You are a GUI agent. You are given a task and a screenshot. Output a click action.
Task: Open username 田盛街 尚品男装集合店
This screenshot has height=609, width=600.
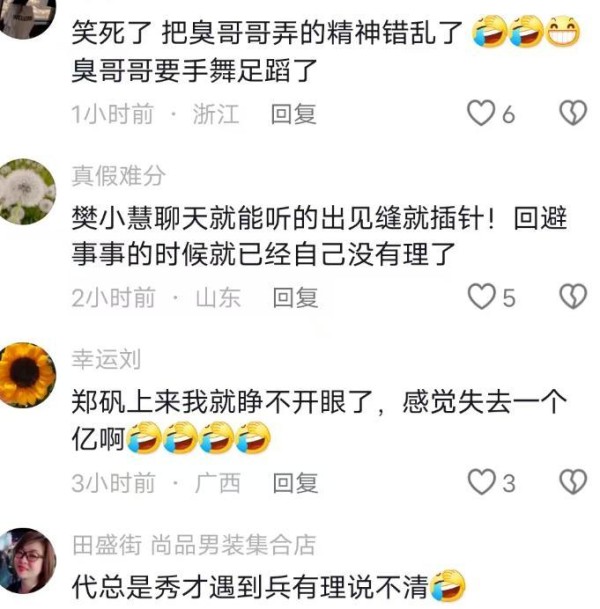click(194, 545)
